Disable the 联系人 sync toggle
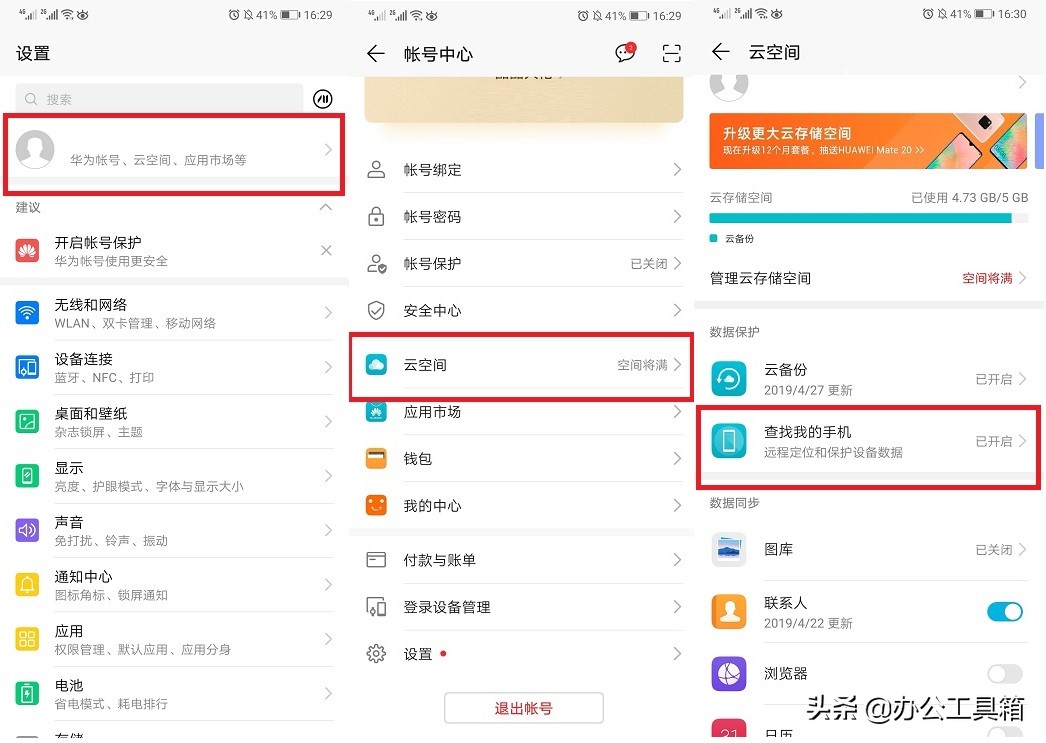This screenshot has height=743, width=1046. click(1005, 611)
